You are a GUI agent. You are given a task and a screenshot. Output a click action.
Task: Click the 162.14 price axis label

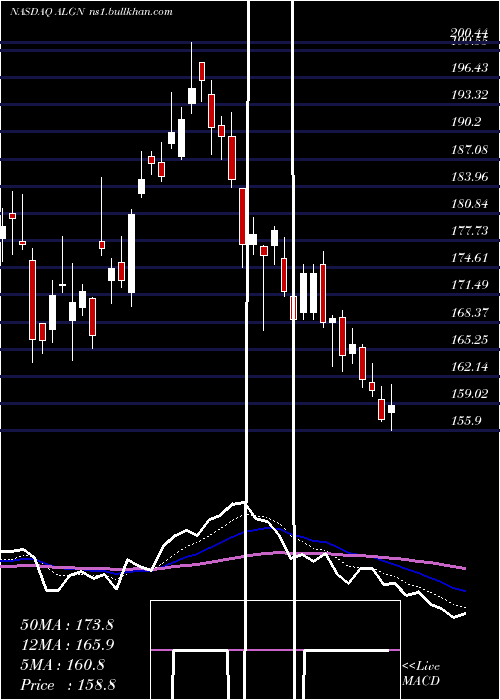tap(469, 367)
